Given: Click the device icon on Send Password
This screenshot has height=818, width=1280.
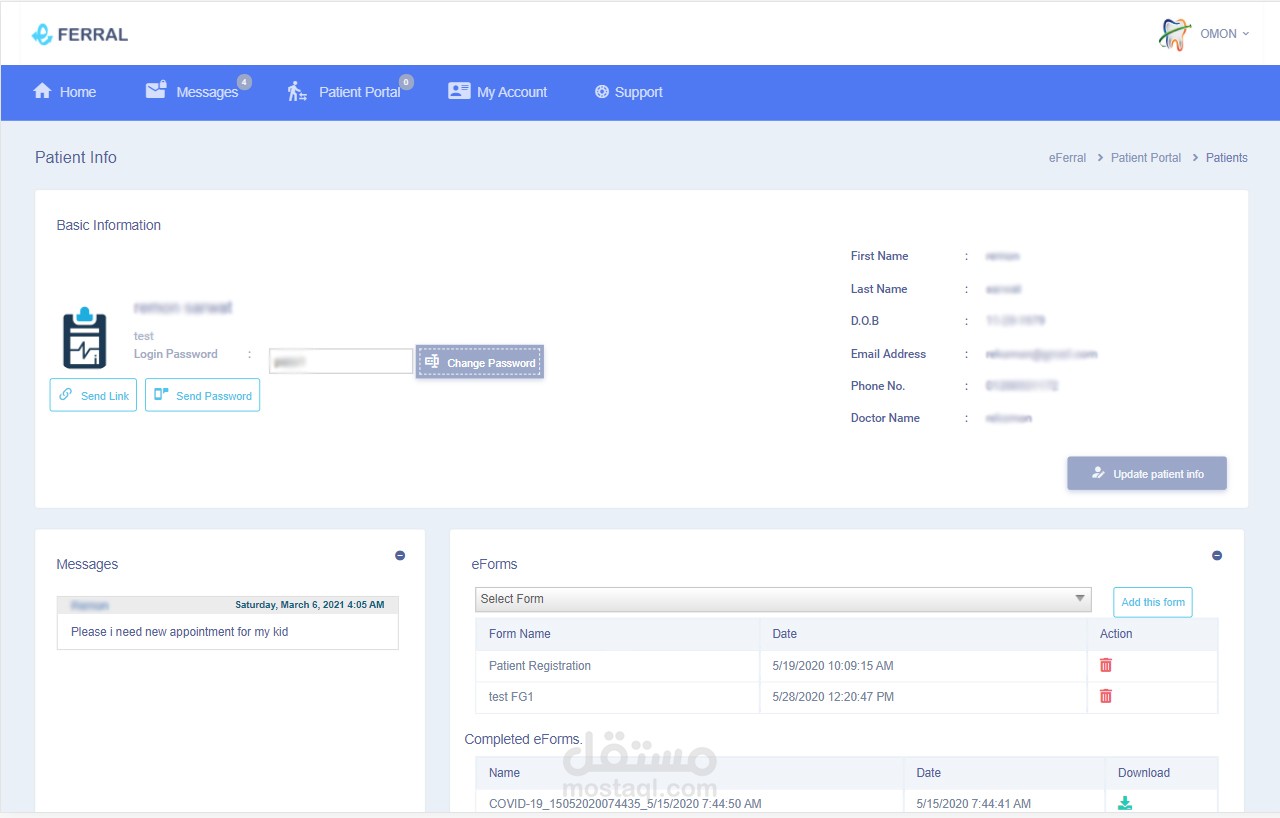Looking at the screenshot, I should [x=161, y=394].
